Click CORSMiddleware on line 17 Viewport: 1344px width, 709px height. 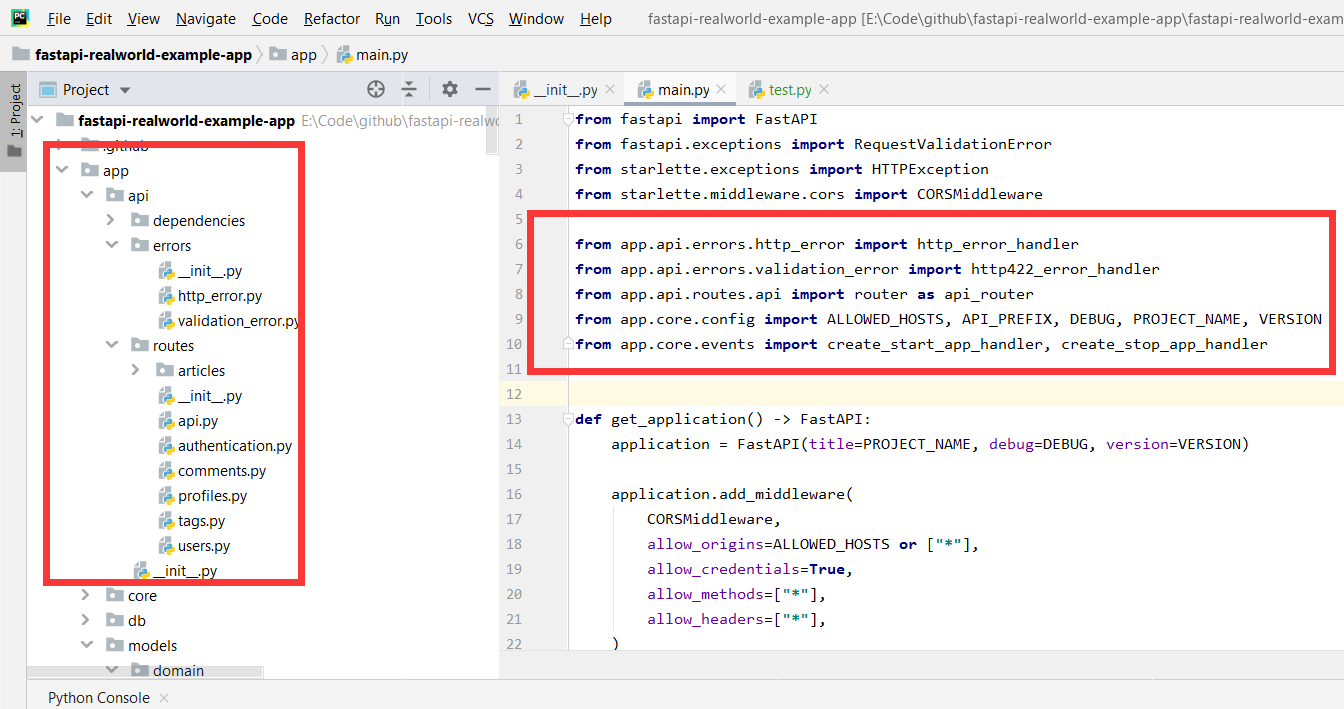[711, 519]
